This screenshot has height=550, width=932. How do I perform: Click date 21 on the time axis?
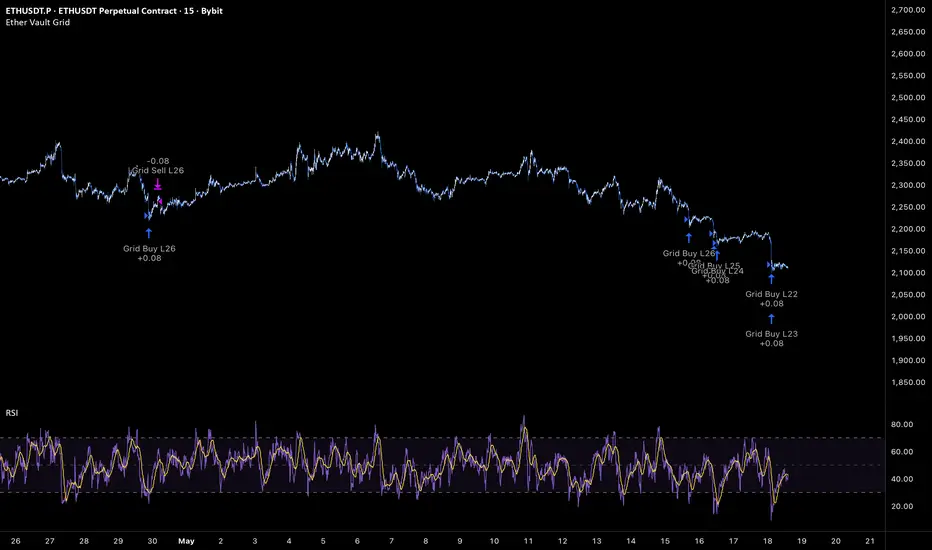tap(870, 541)
